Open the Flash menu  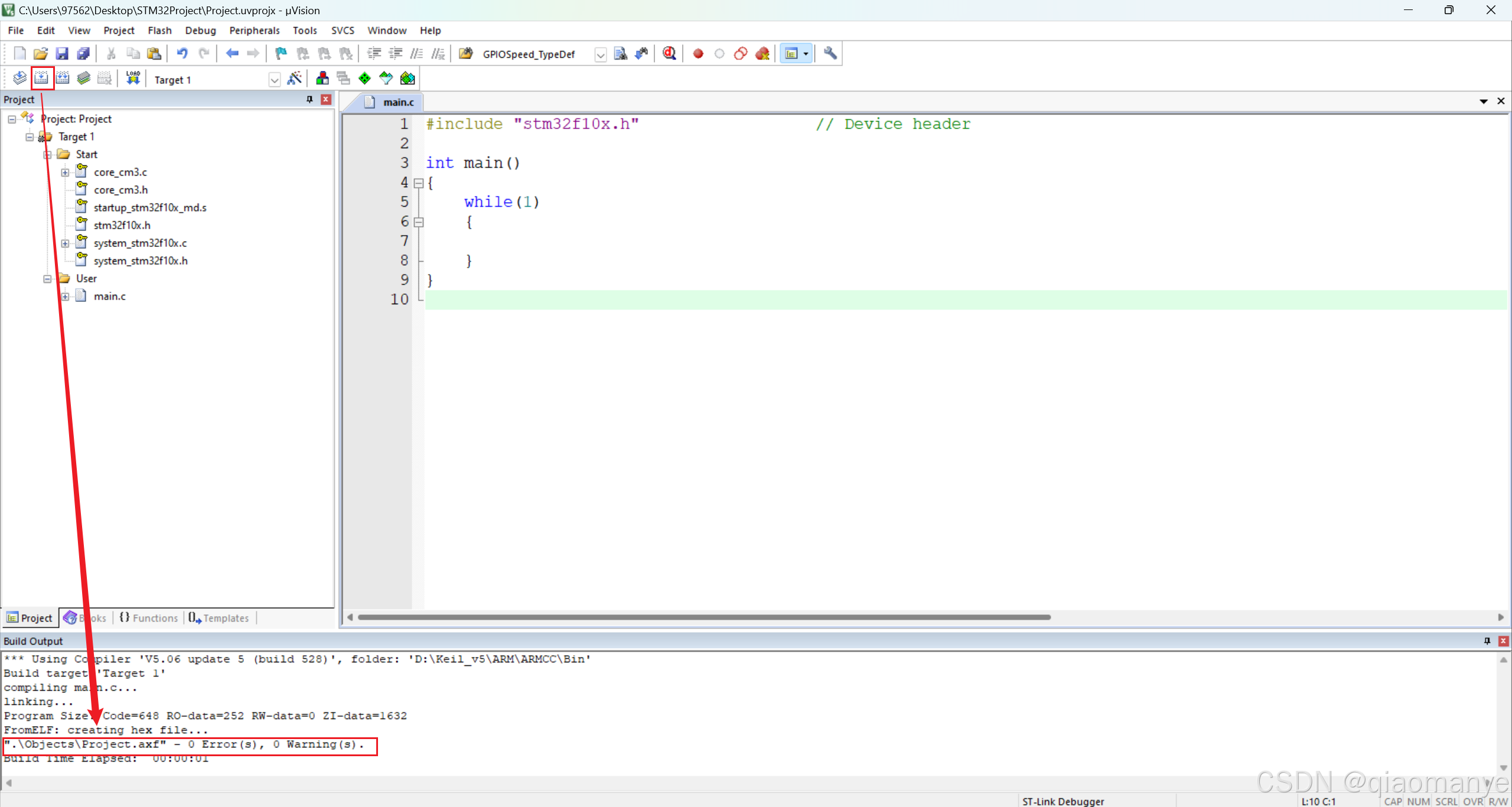(159, 31)
